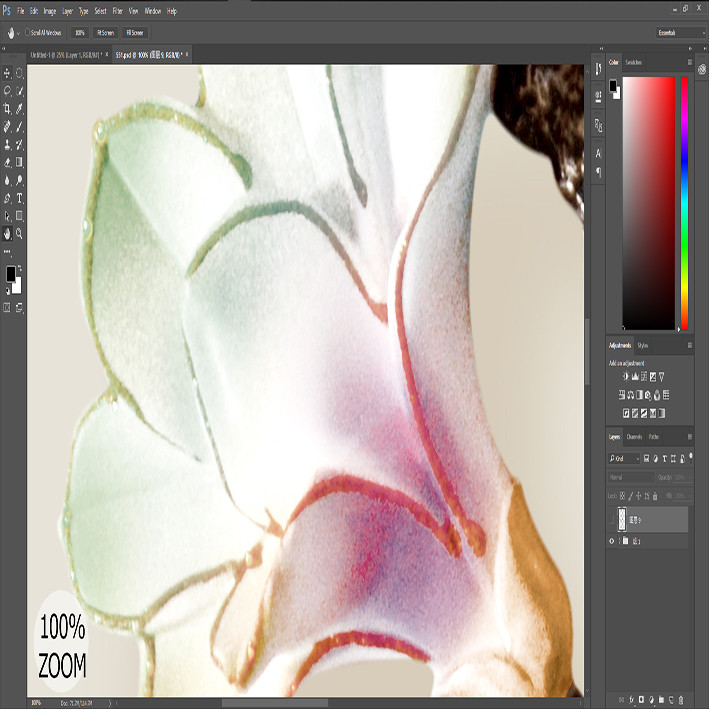
Task: Enable the Scroll All Windows checkbox
Action: 28,33
